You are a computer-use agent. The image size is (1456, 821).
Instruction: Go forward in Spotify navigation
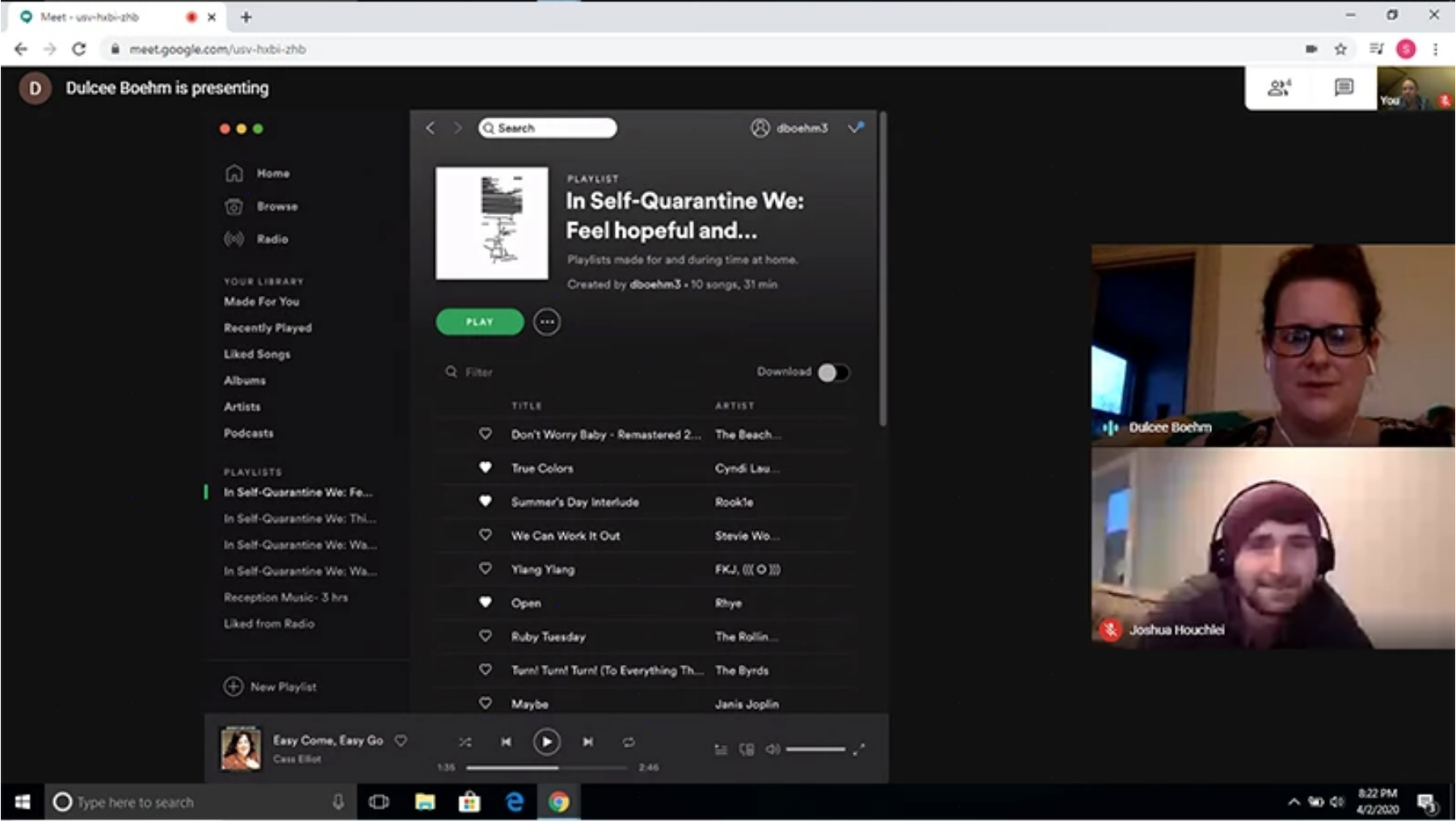pyautogui.click(x=457, y=128)
